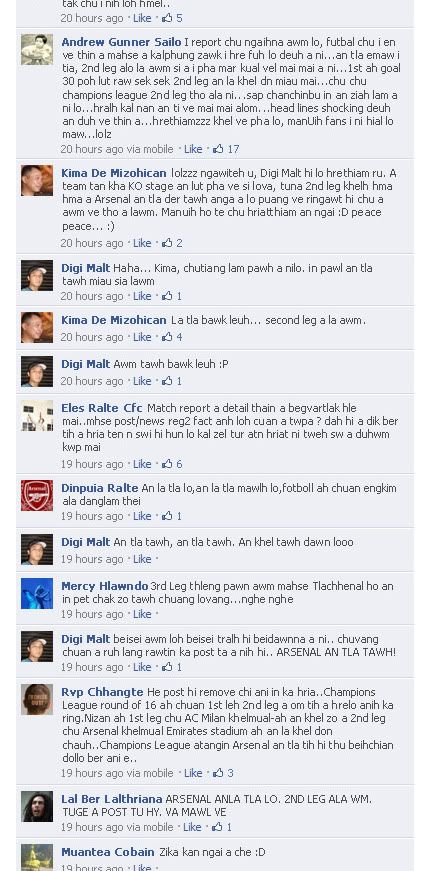Open Digi Malt profile from 'Haha... Kima' comment
This screenshot has height=871, width=439.
point(86,268)
